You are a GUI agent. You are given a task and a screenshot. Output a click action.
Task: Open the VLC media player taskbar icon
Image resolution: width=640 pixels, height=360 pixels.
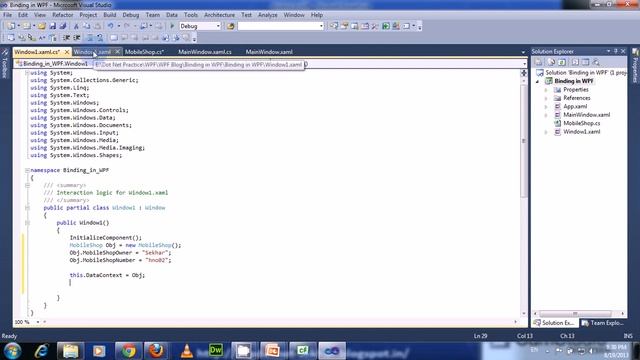187,351
